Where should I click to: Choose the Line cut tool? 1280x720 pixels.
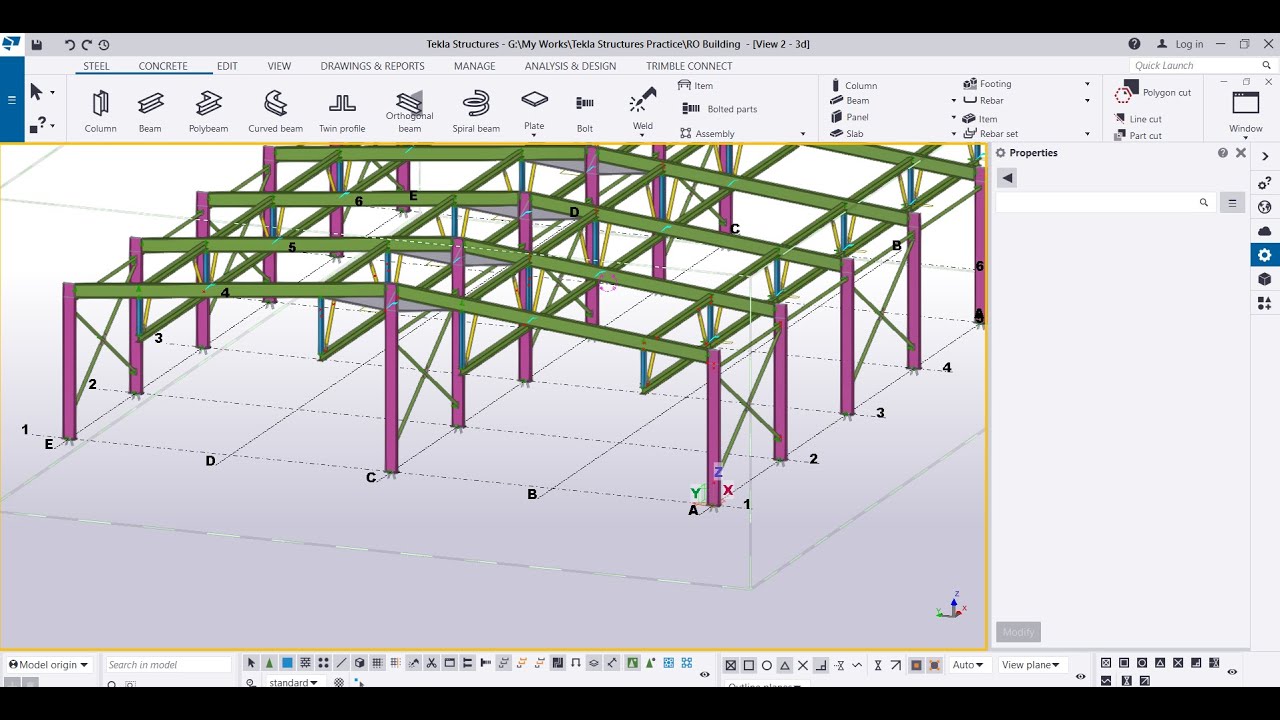pyautogui.click(x=1138, y=119)
